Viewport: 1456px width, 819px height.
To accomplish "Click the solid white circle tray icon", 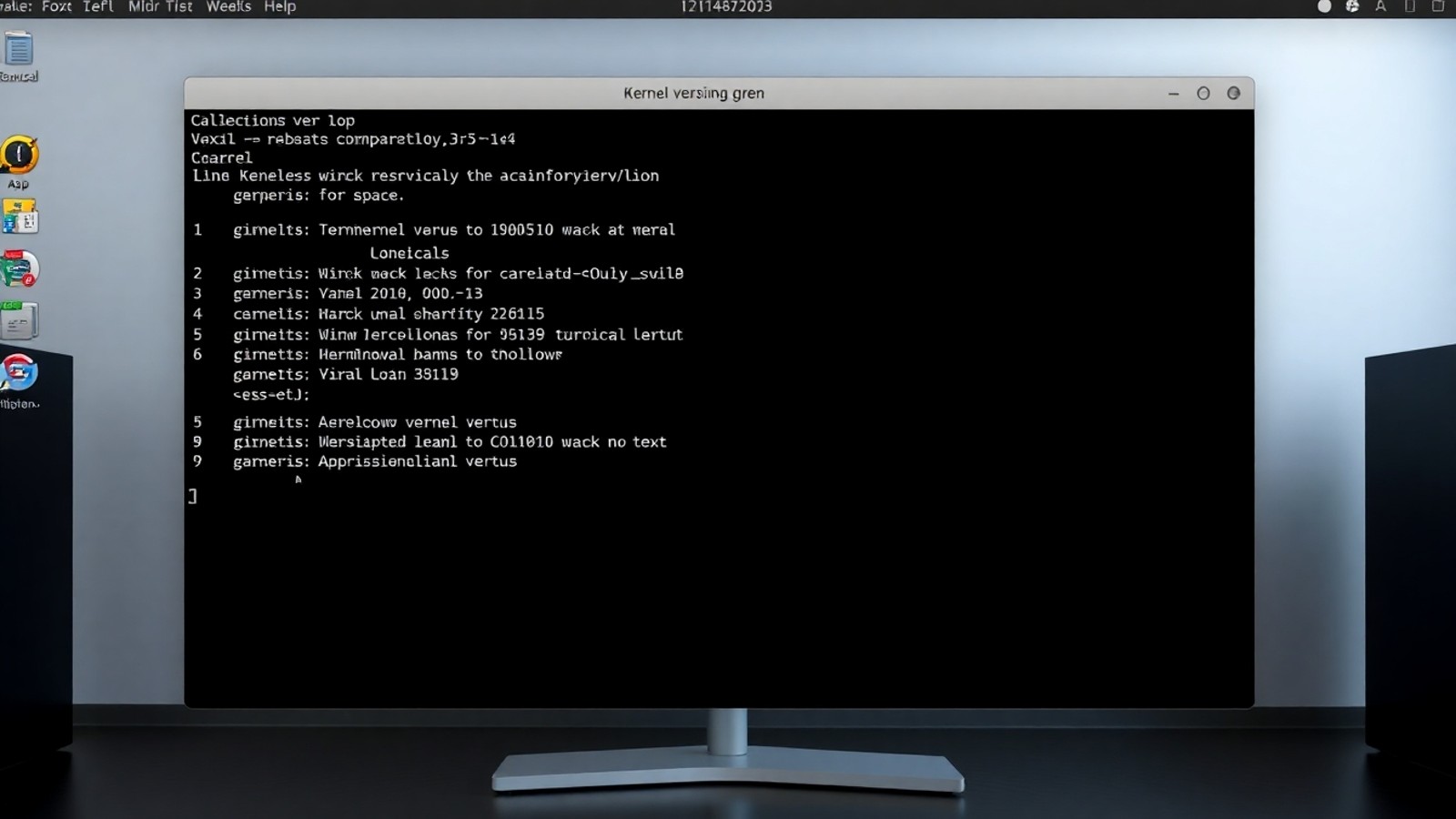I will 1324,6.
